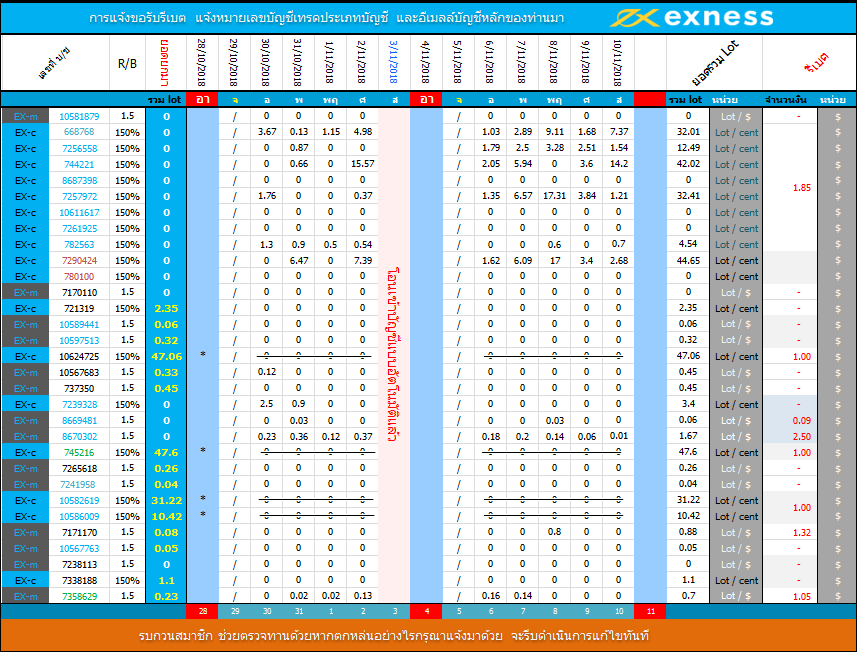Select yellow carried lot value 1.1
This screenshot has width=857, height=652.
point(166,580)
